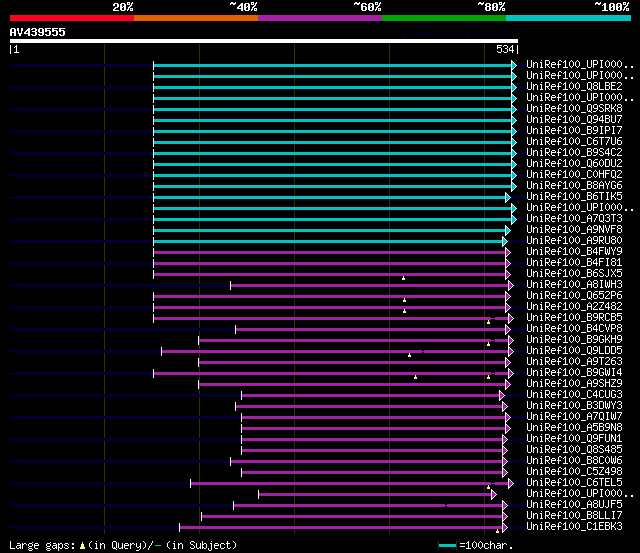640x553 pixels.
Task: Click the yellow gap marker under the Q9LDD5 bar
Action: pyautogui.click(x=409, y=355)
